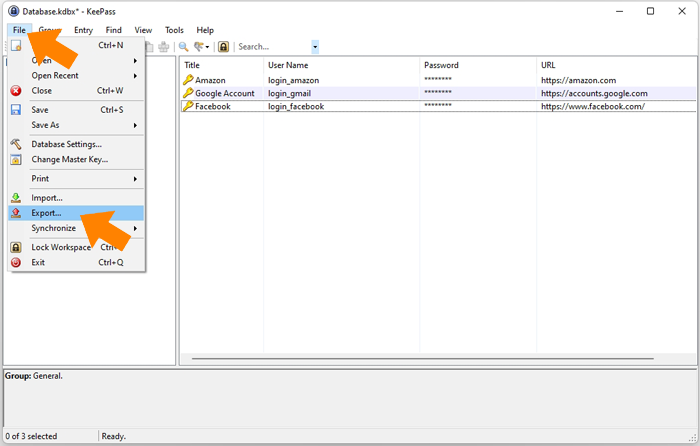Viewport: 700px width, 446px height.
Task: Click Exit in the File menu
Action: (38, 262)
